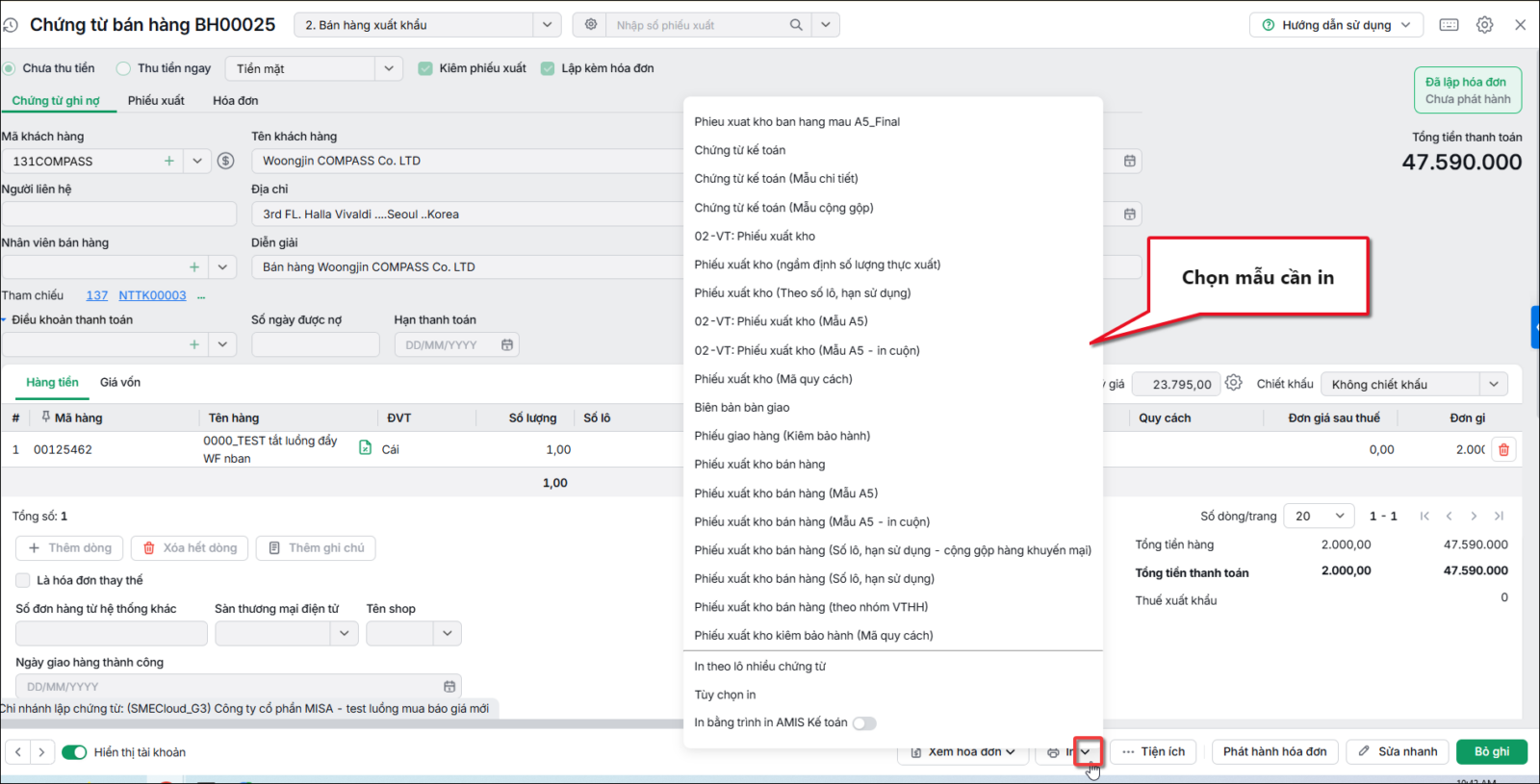Click the Phát hành hóa đơn button
The width and height of the screenshot is (1540, 784).
(1274, 752)
